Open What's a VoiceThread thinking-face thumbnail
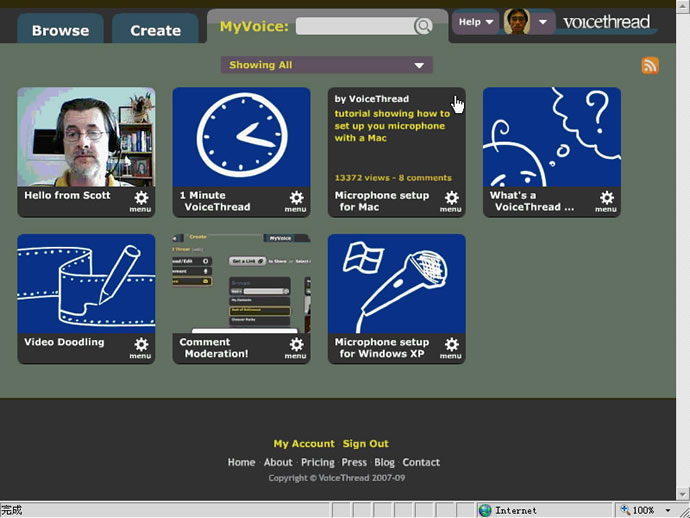Viewport: 690px width, 518px height. tap(552, 137)
